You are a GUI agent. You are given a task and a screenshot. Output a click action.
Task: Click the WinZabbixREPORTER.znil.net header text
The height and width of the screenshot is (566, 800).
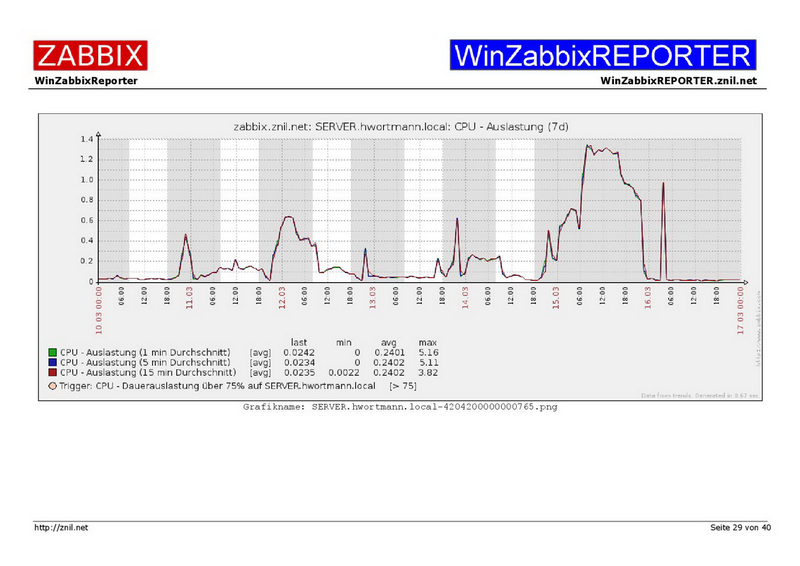tap(678, 81)
